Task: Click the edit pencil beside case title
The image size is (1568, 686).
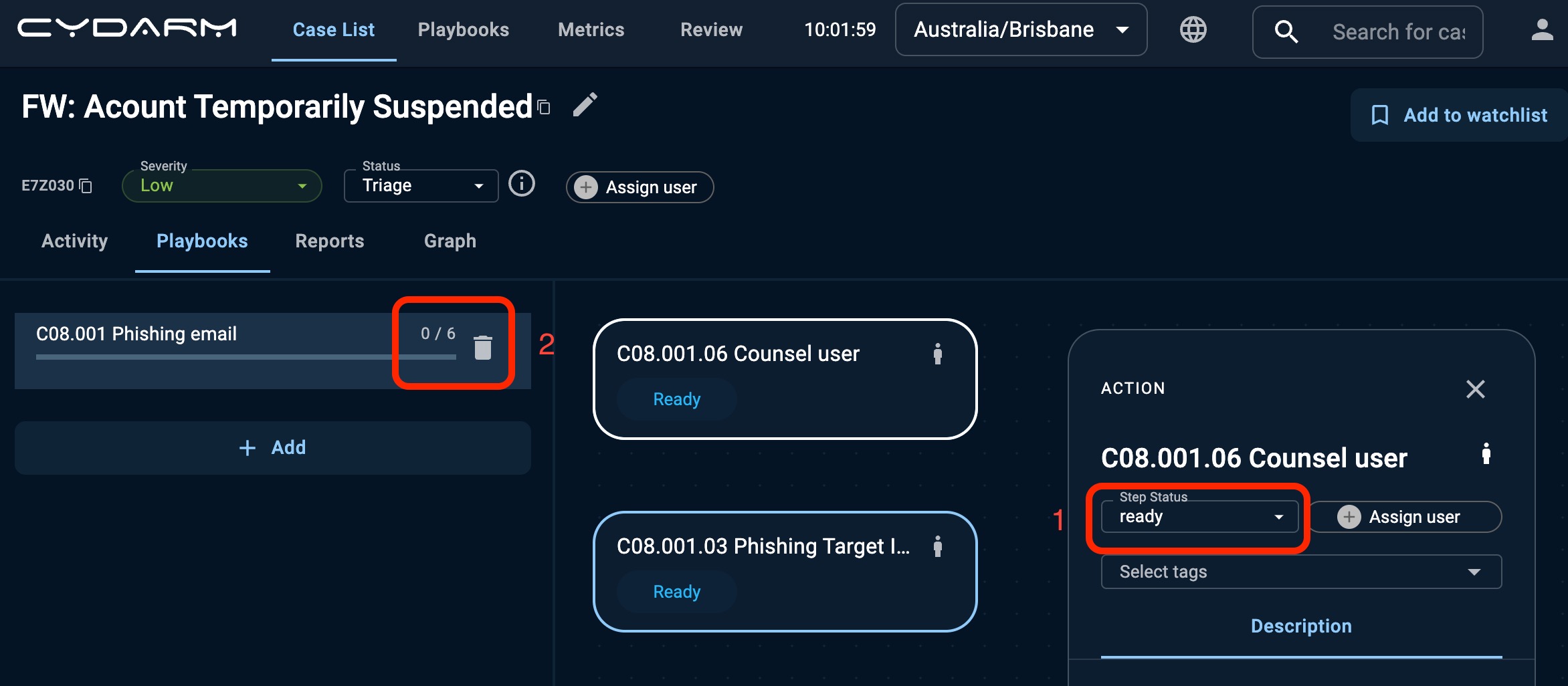Action: pos(585,105)
